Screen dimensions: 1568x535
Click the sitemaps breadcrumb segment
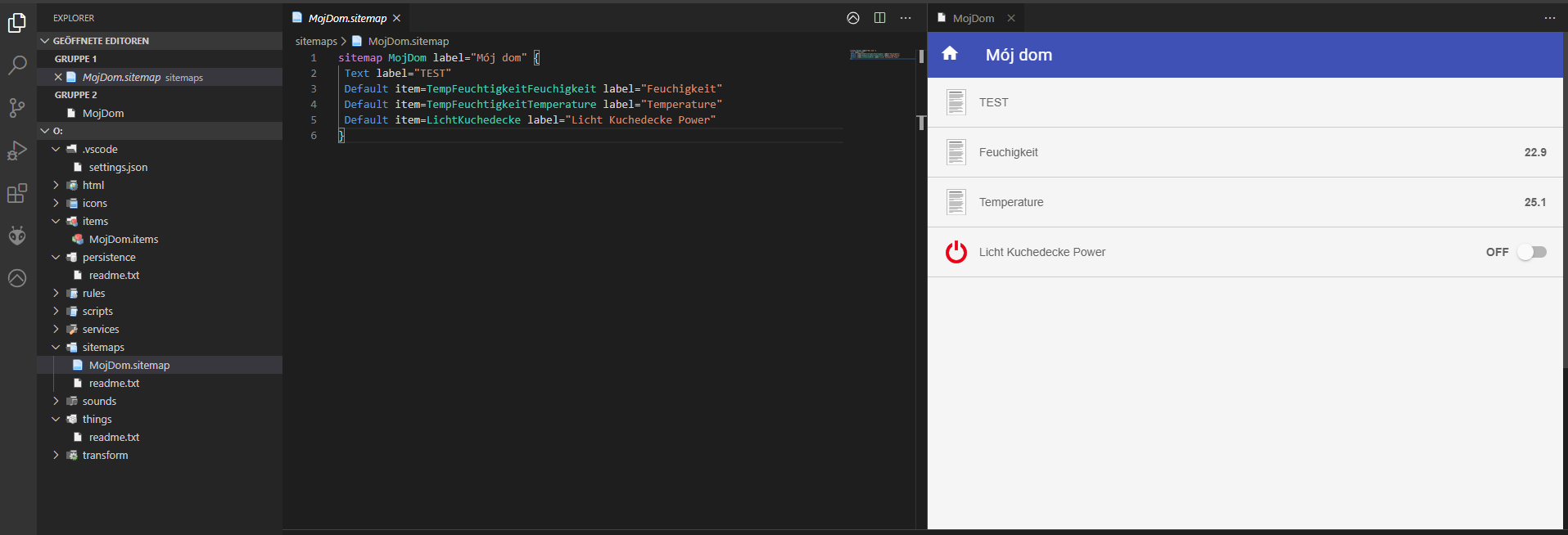tap(316, 41)
